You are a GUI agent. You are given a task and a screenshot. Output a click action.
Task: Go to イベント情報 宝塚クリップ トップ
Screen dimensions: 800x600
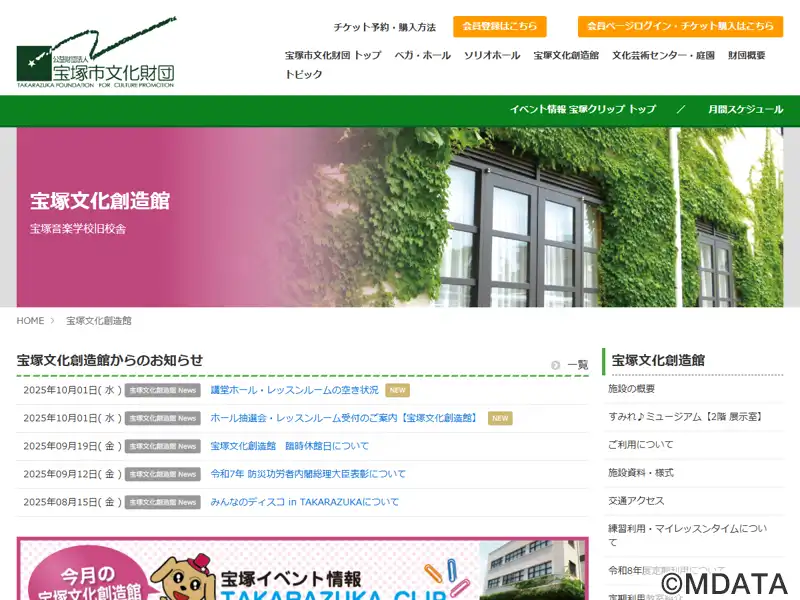tap(583, 109)
